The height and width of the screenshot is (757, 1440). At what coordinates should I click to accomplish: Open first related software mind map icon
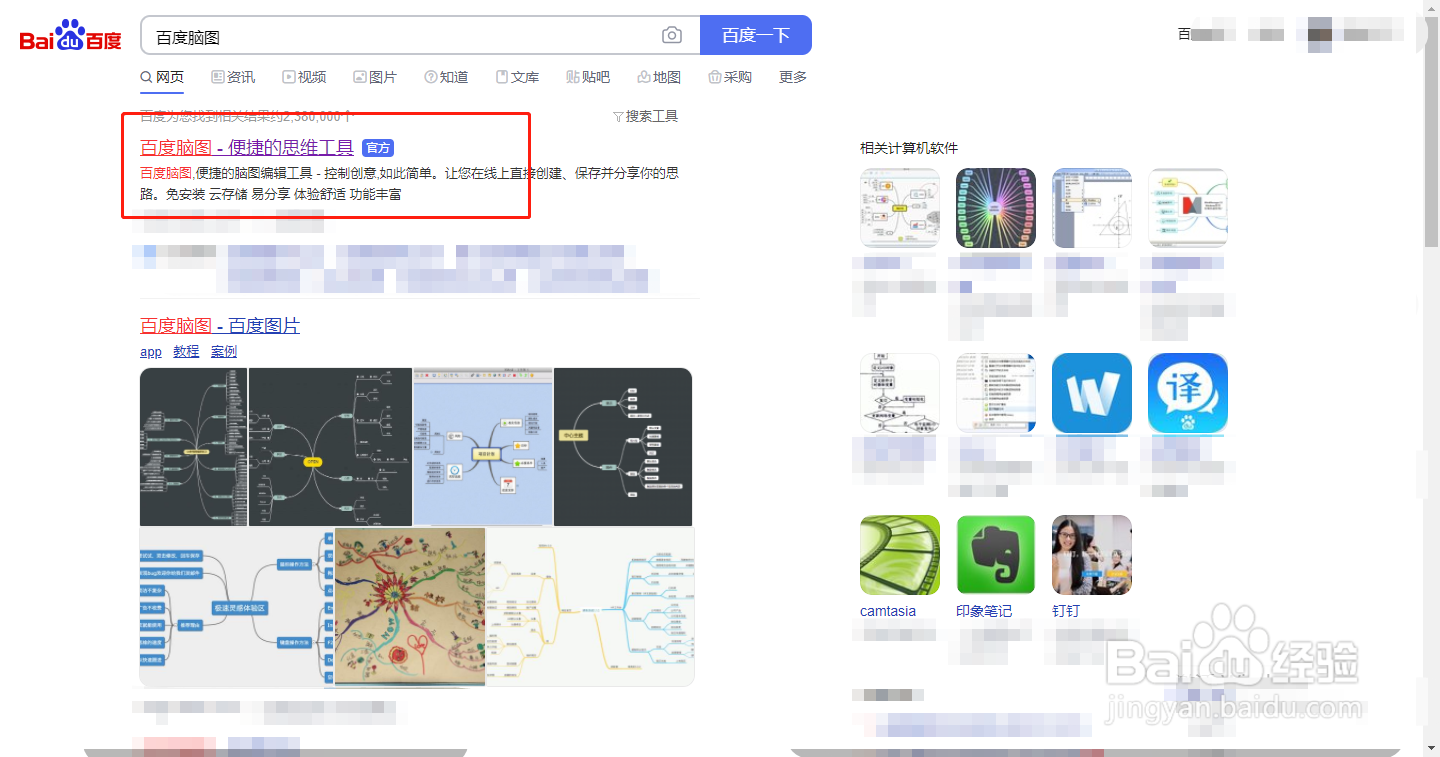click(x=900, y=208)
